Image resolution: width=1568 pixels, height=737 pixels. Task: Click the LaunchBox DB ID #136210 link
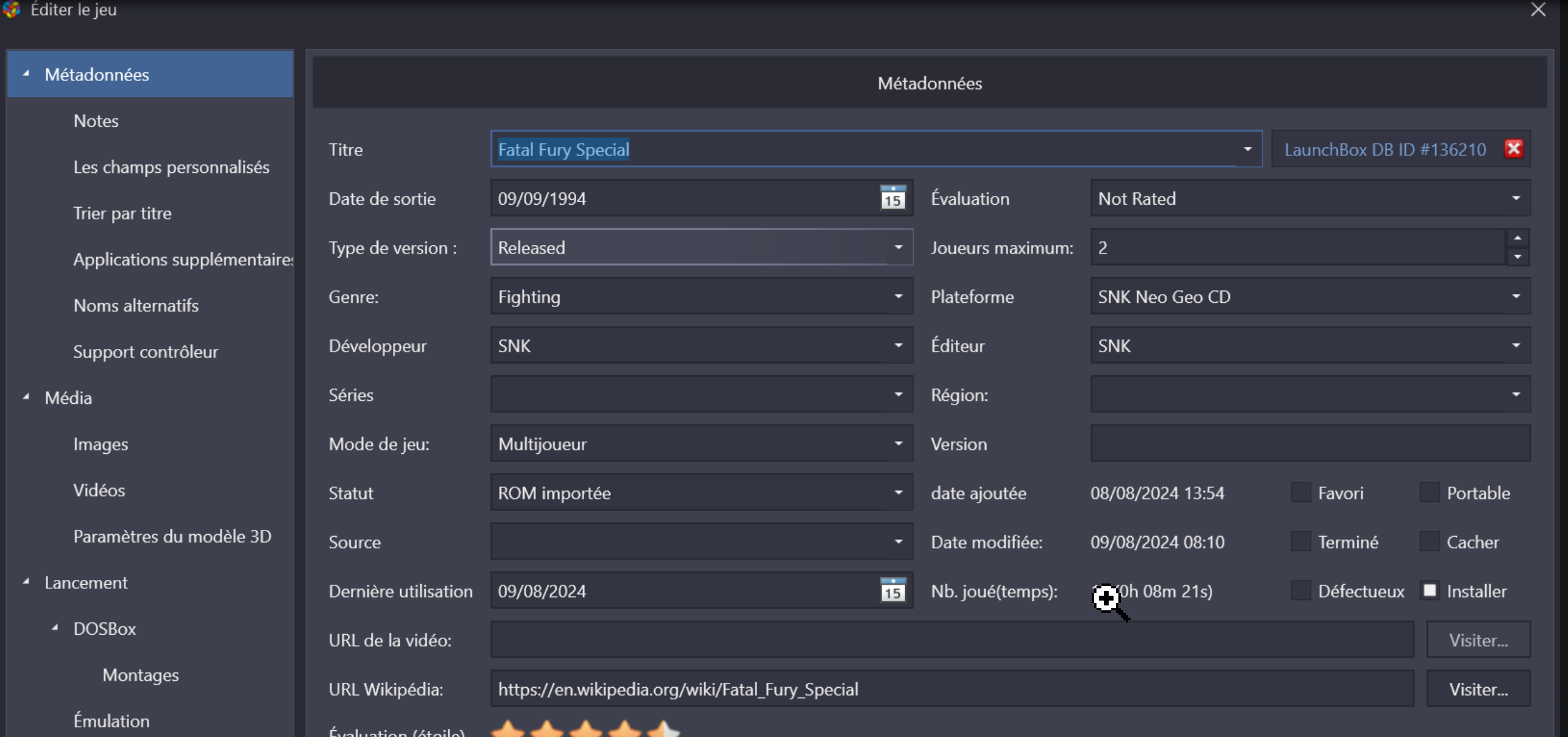click(x=1385, y=150)
